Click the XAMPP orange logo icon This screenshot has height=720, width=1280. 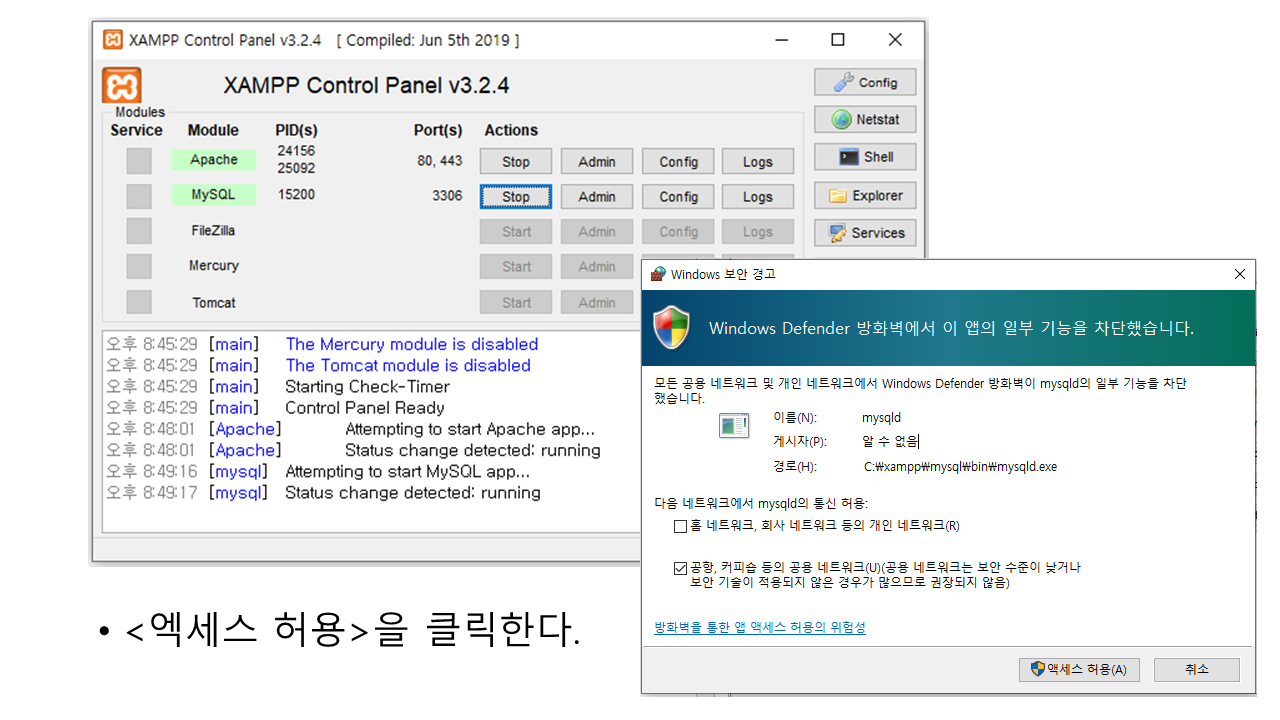pos(122,85)
